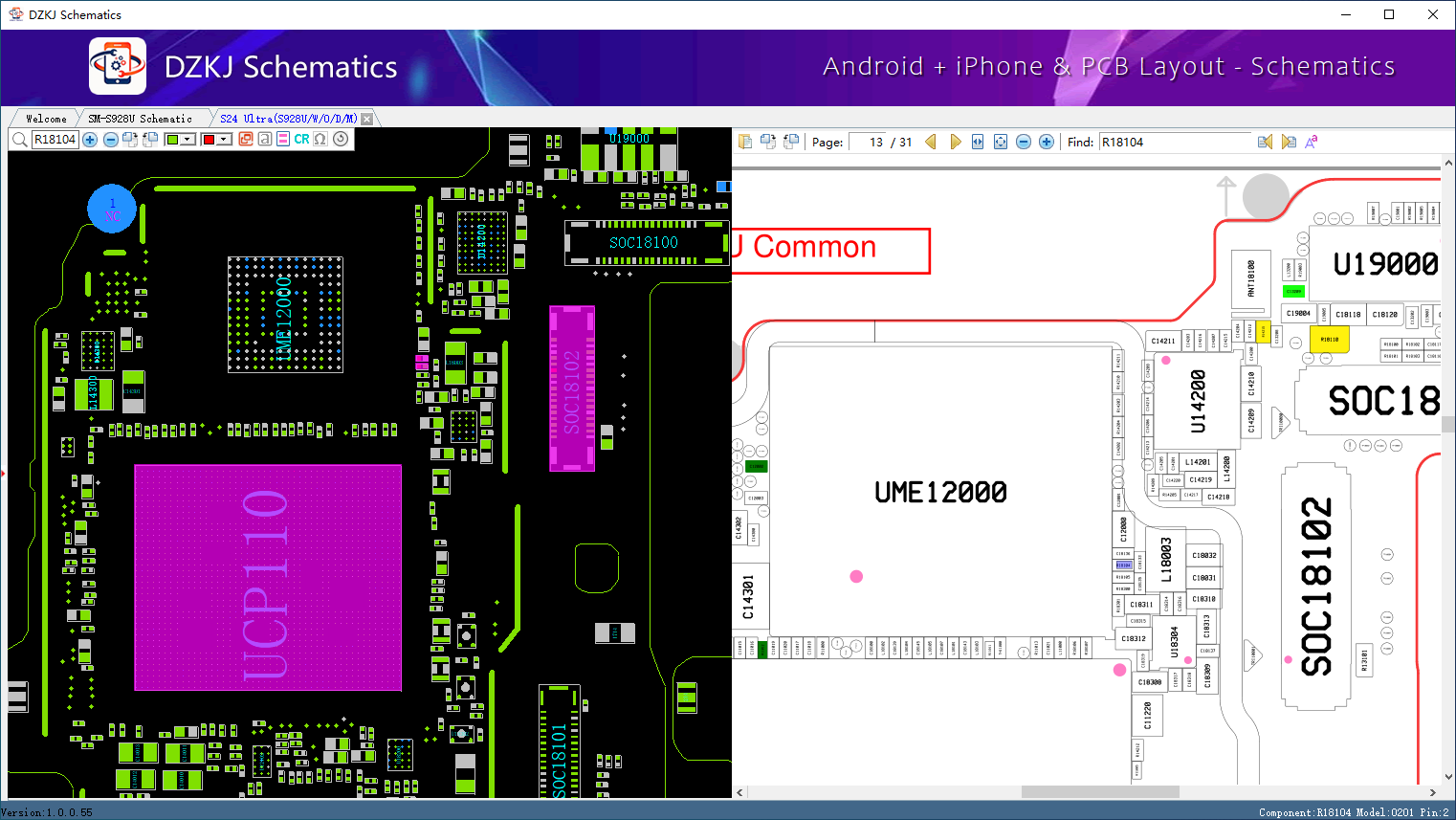Click horizontal scrollbar right arrow
This screenshot has height=820, width=1456.
1432,792
